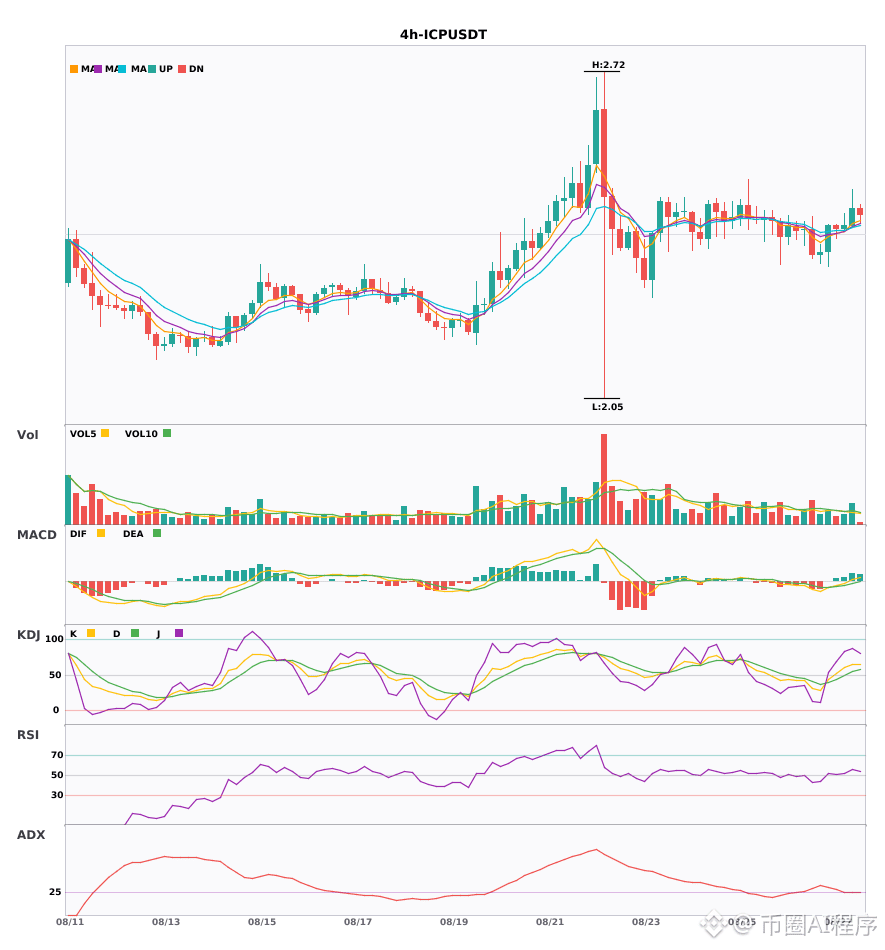This screenshot has width=885, height=950.
Task: Select the MACD panel label
Action: tap(36, 535)
